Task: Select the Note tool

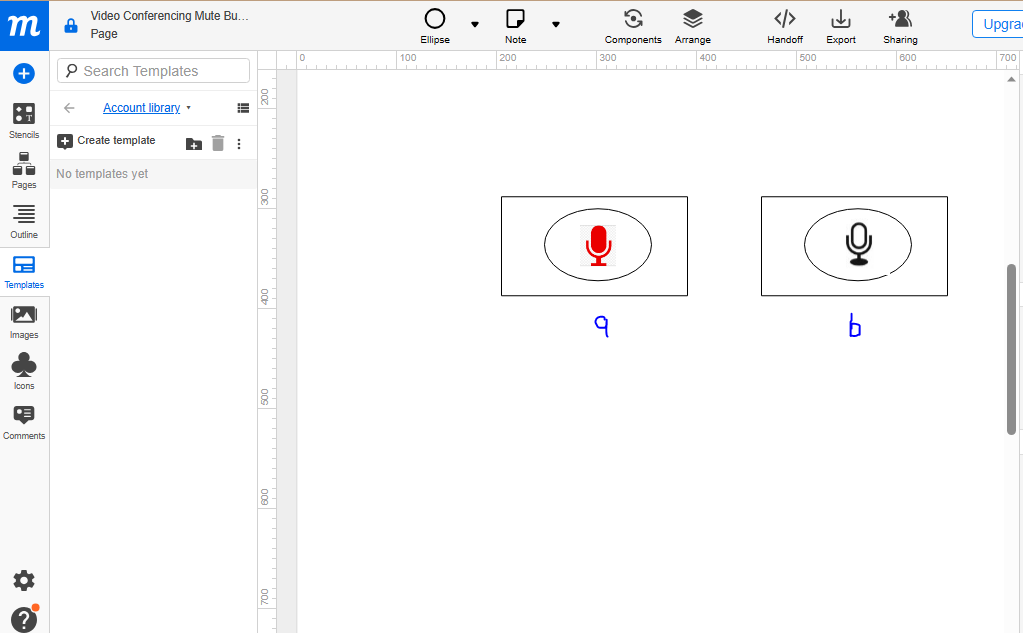Action: coord(515,25)
